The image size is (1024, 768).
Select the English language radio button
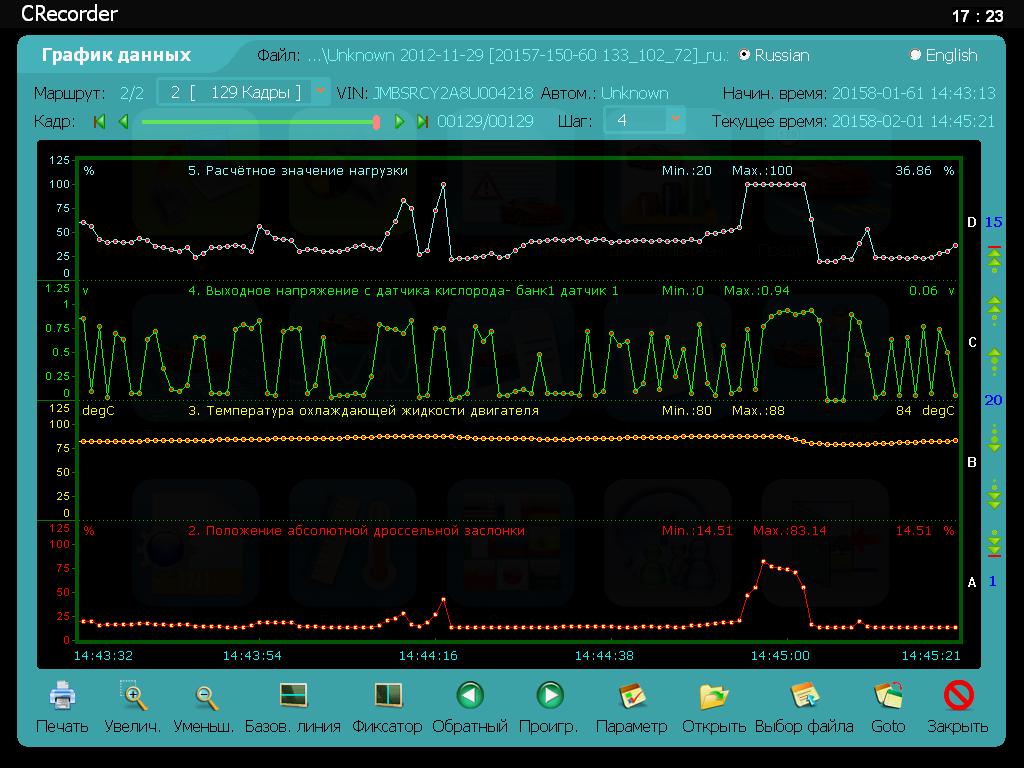pos(915,56)
